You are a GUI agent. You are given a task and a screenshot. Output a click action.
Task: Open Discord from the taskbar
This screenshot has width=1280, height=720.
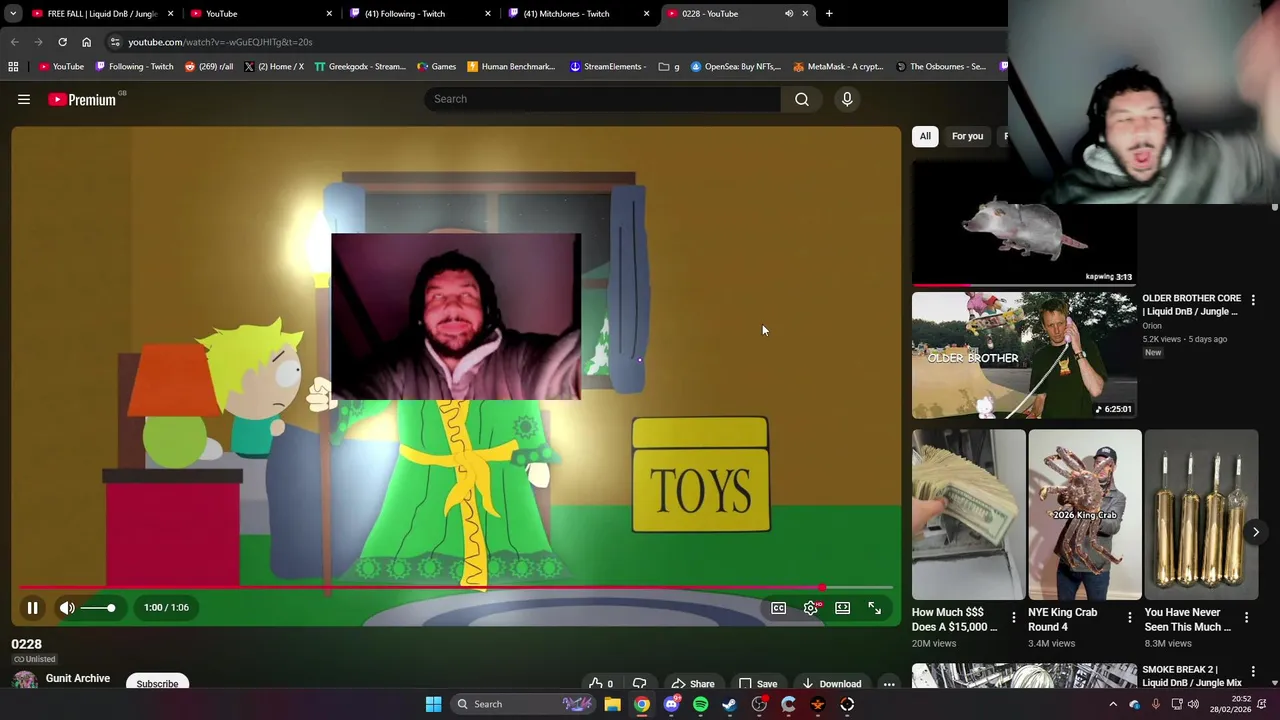coord(671,704)
